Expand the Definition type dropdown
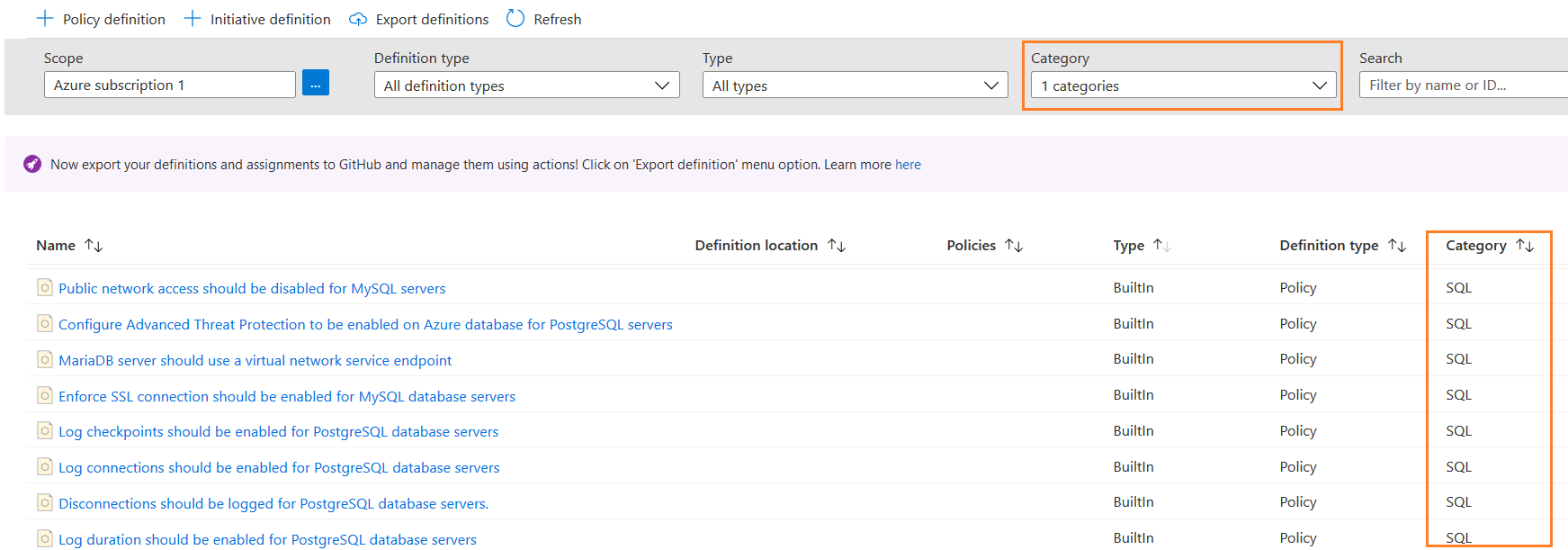The height and width of the screenshot is (550, 1568). pos(526,86)
